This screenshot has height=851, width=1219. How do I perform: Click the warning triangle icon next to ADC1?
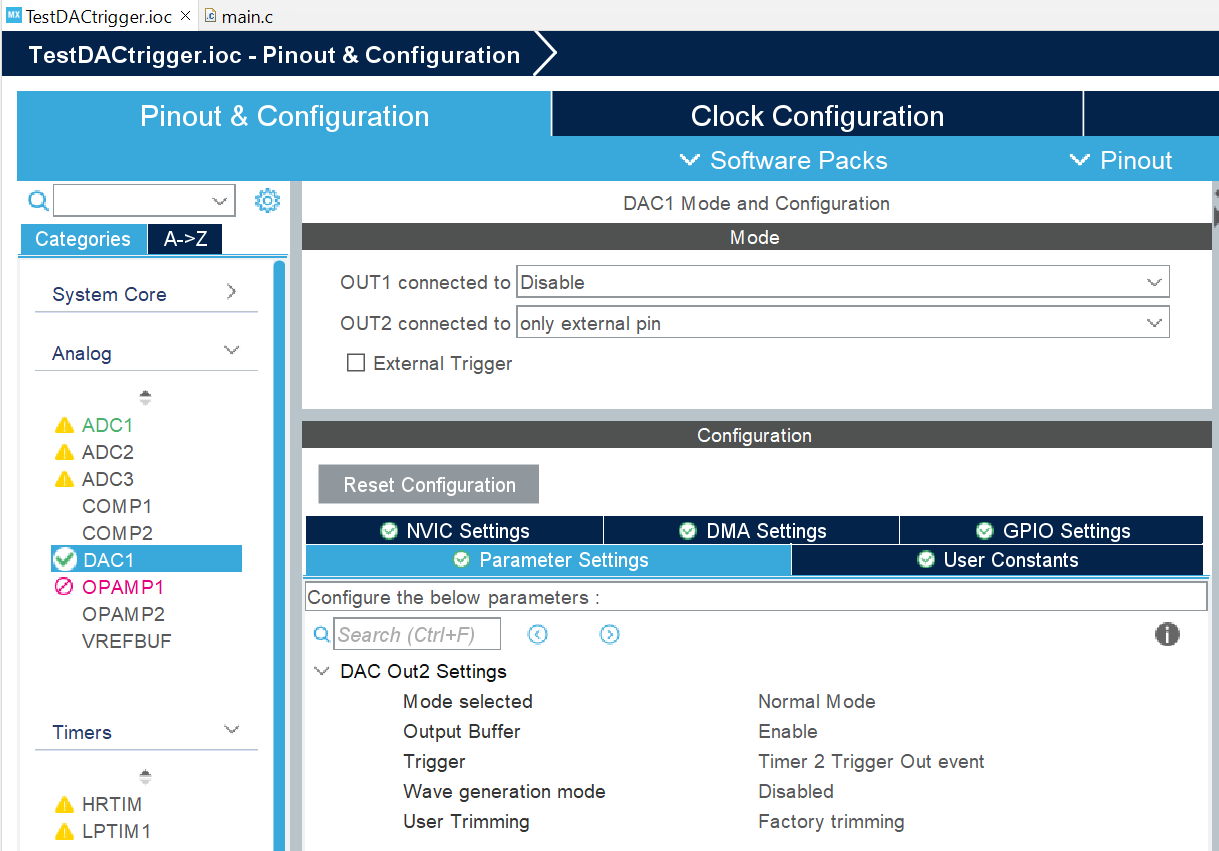[63, 424]
